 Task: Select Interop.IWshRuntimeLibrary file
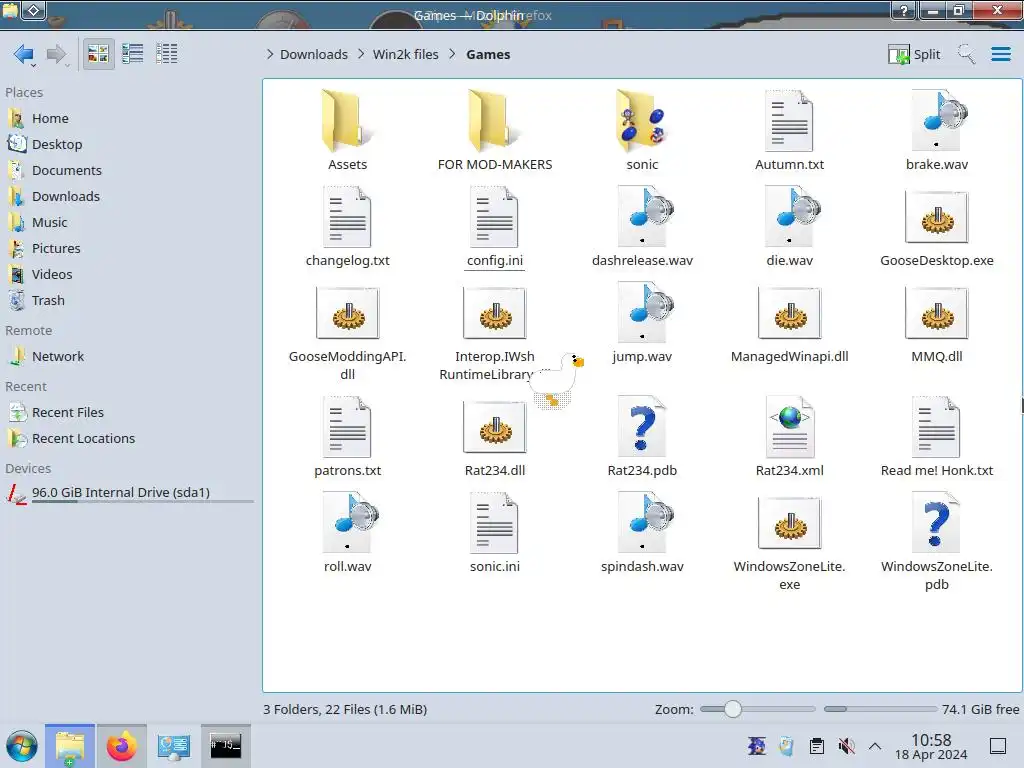coord(495,332)
